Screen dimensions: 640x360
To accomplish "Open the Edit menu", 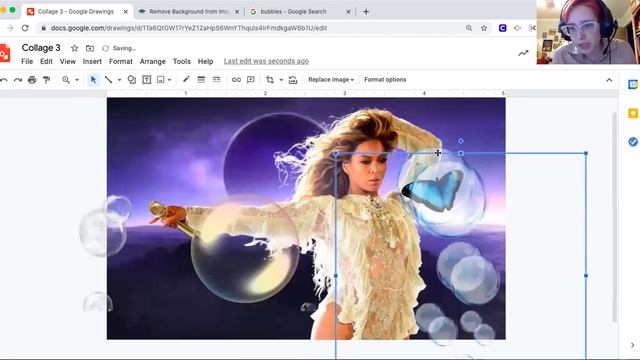I will (46, 61).
